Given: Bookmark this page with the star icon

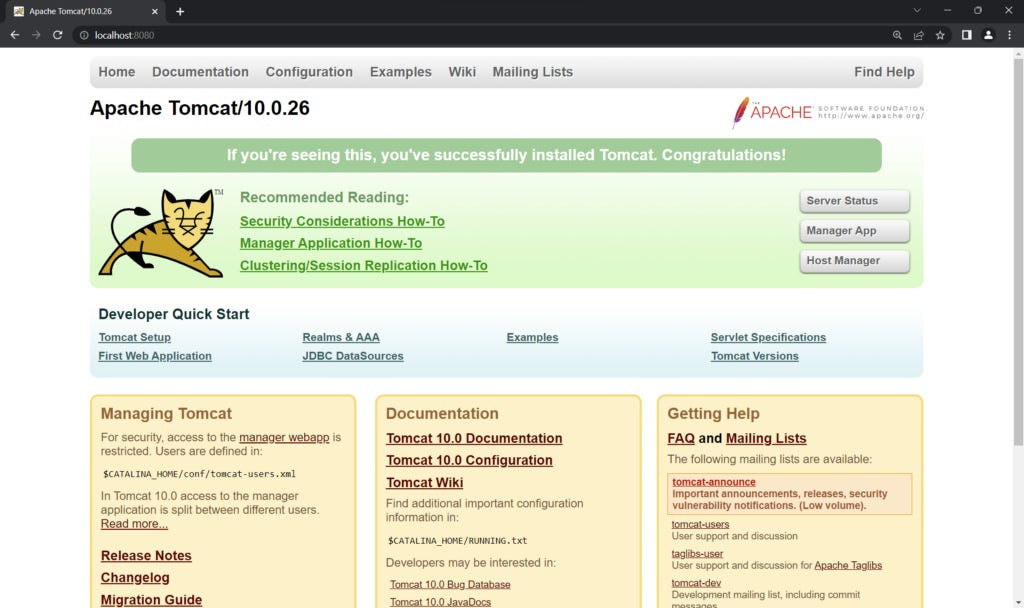Looking at the screenshot, I should point(940,35).
